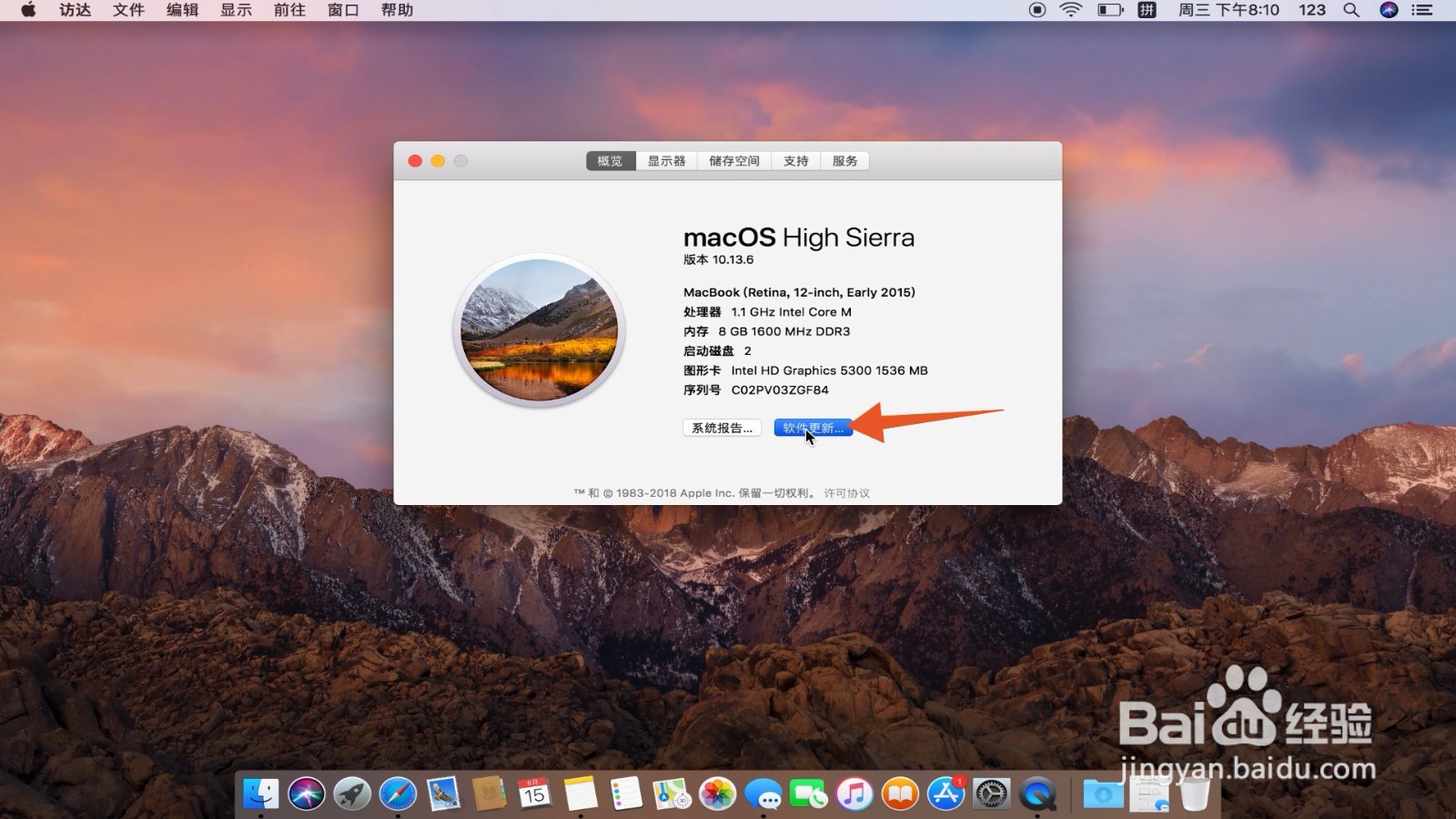This screenshot has height=819, width=1456.
Task: Click the macOS High Sierra title
Action: [799, 238]
